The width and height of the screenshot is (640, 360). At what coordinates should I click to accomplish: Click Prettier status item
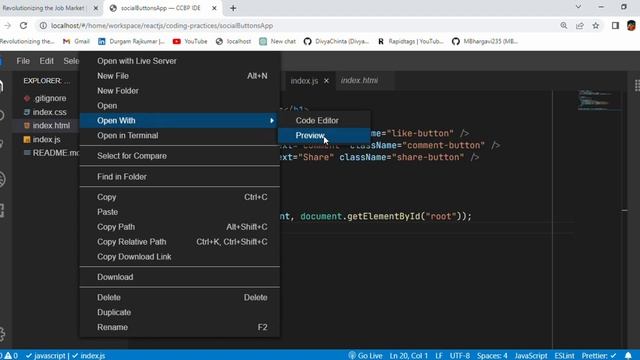[599, 356]
